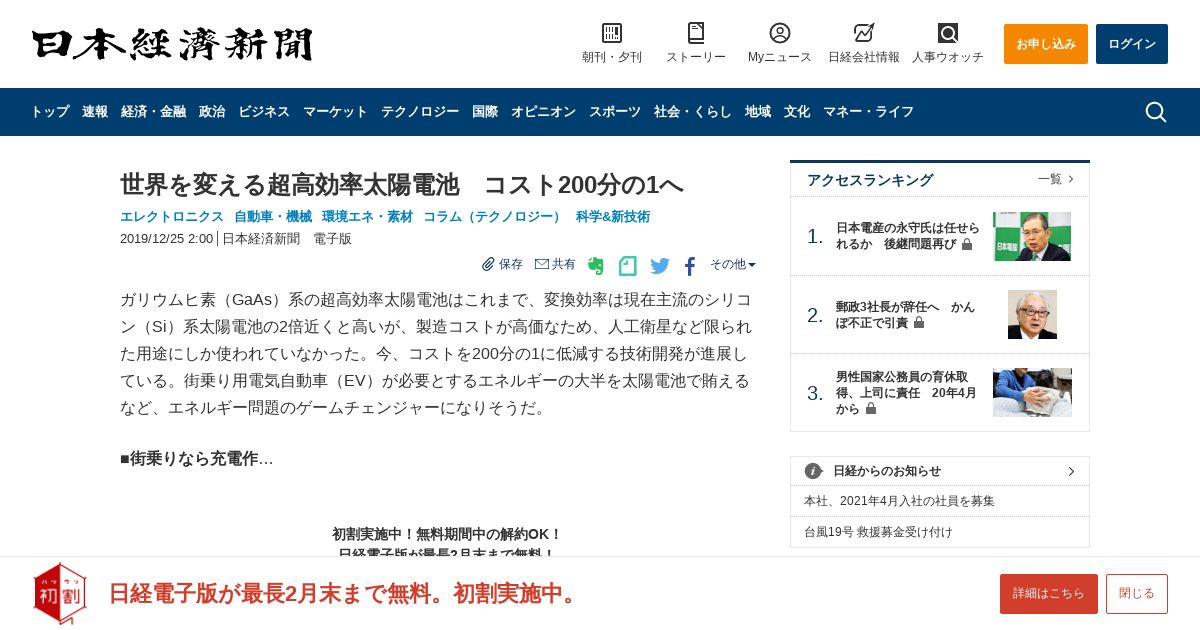Open the 人事ウオッチ search icon
The width and height of the screenshot is (1200, 630).
click(x=948, y=33)
